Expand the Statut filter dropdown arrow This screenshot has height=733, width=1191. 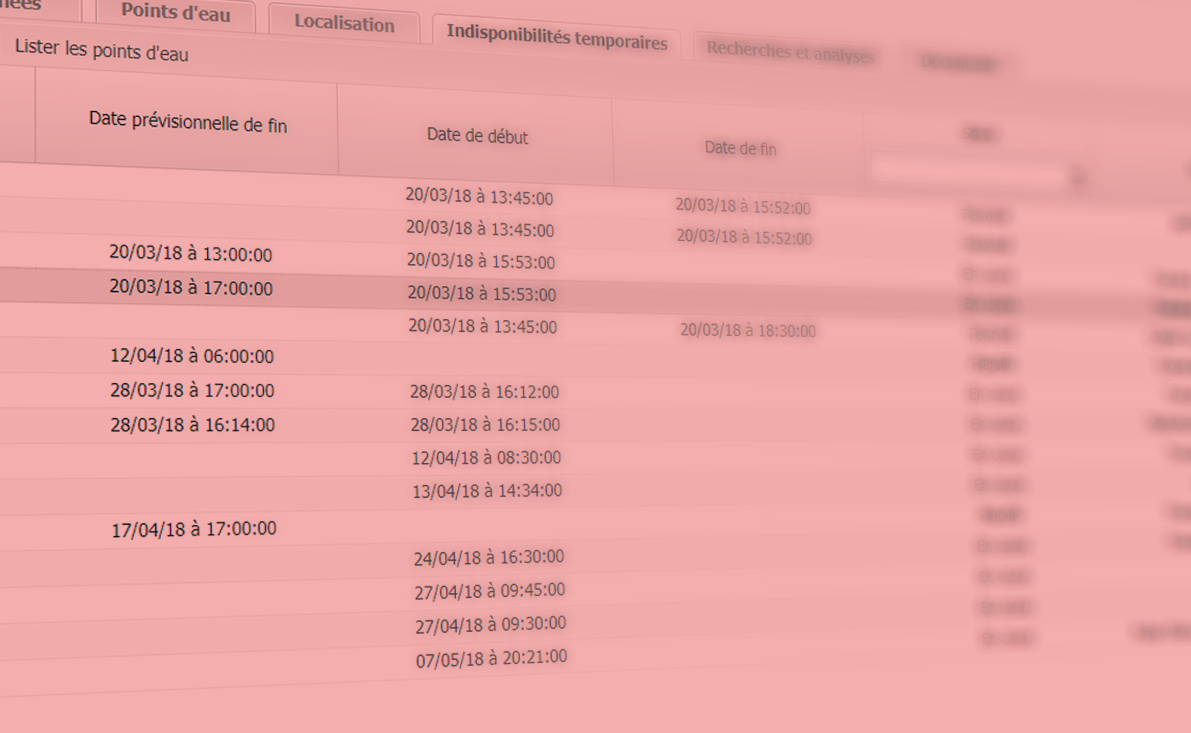[x=1078, y=179]
